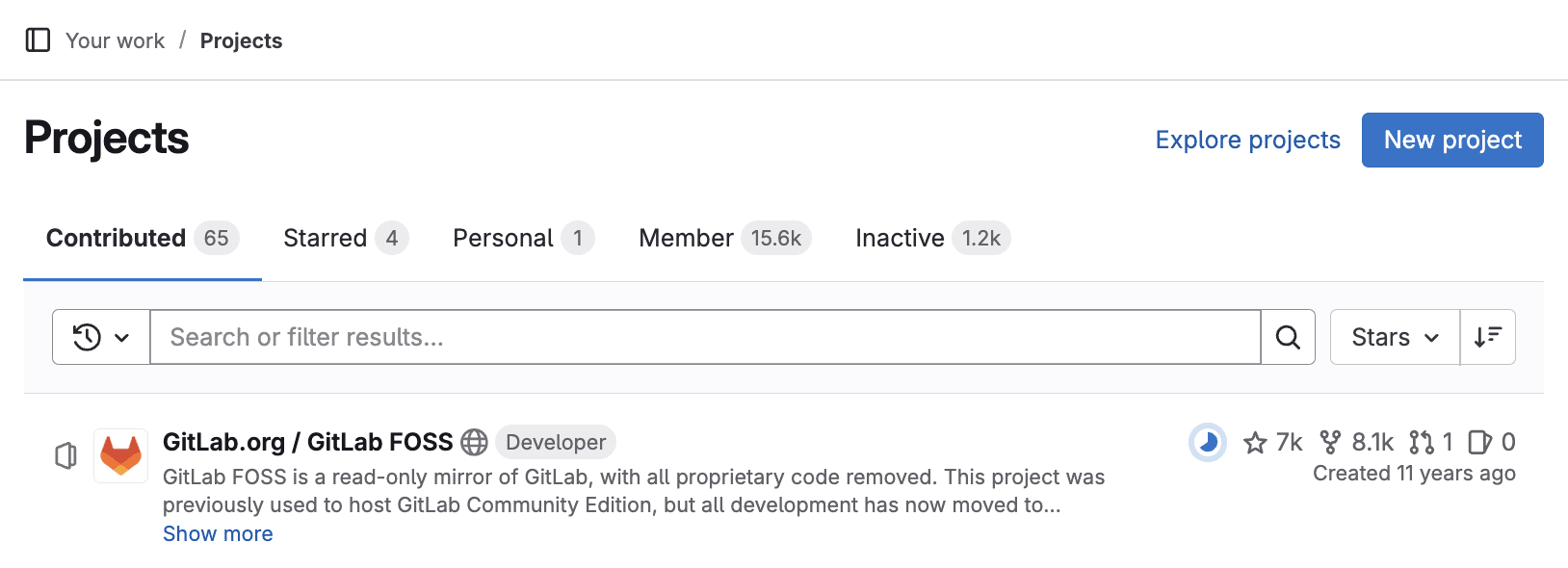Click the Developer role badge
The width and height of the screenshot is (1568, 568).
point(556,442)
